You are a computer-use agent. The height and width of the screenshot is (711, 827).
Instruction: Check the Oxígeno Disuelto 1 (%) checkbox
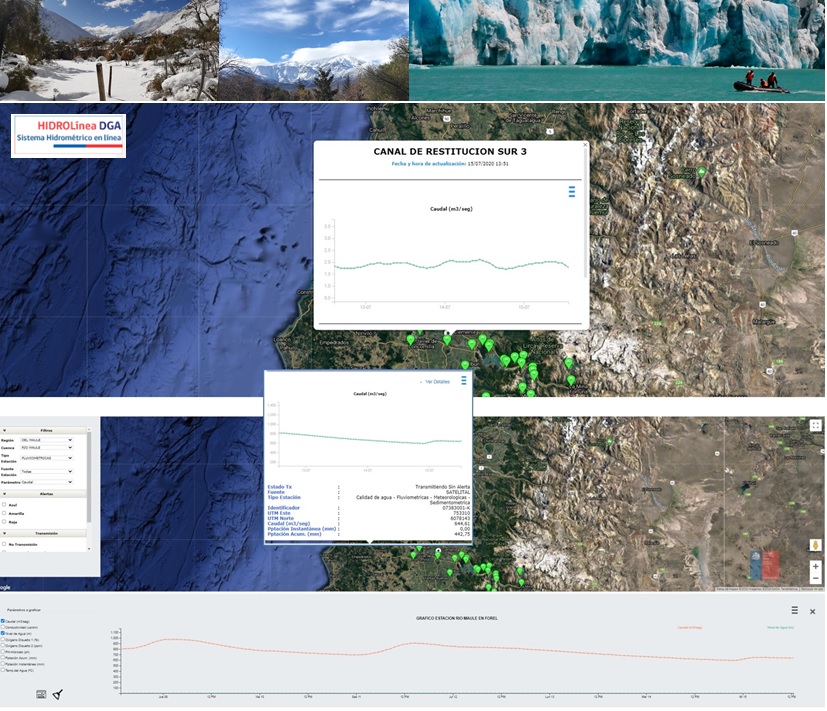click(3, 639)
